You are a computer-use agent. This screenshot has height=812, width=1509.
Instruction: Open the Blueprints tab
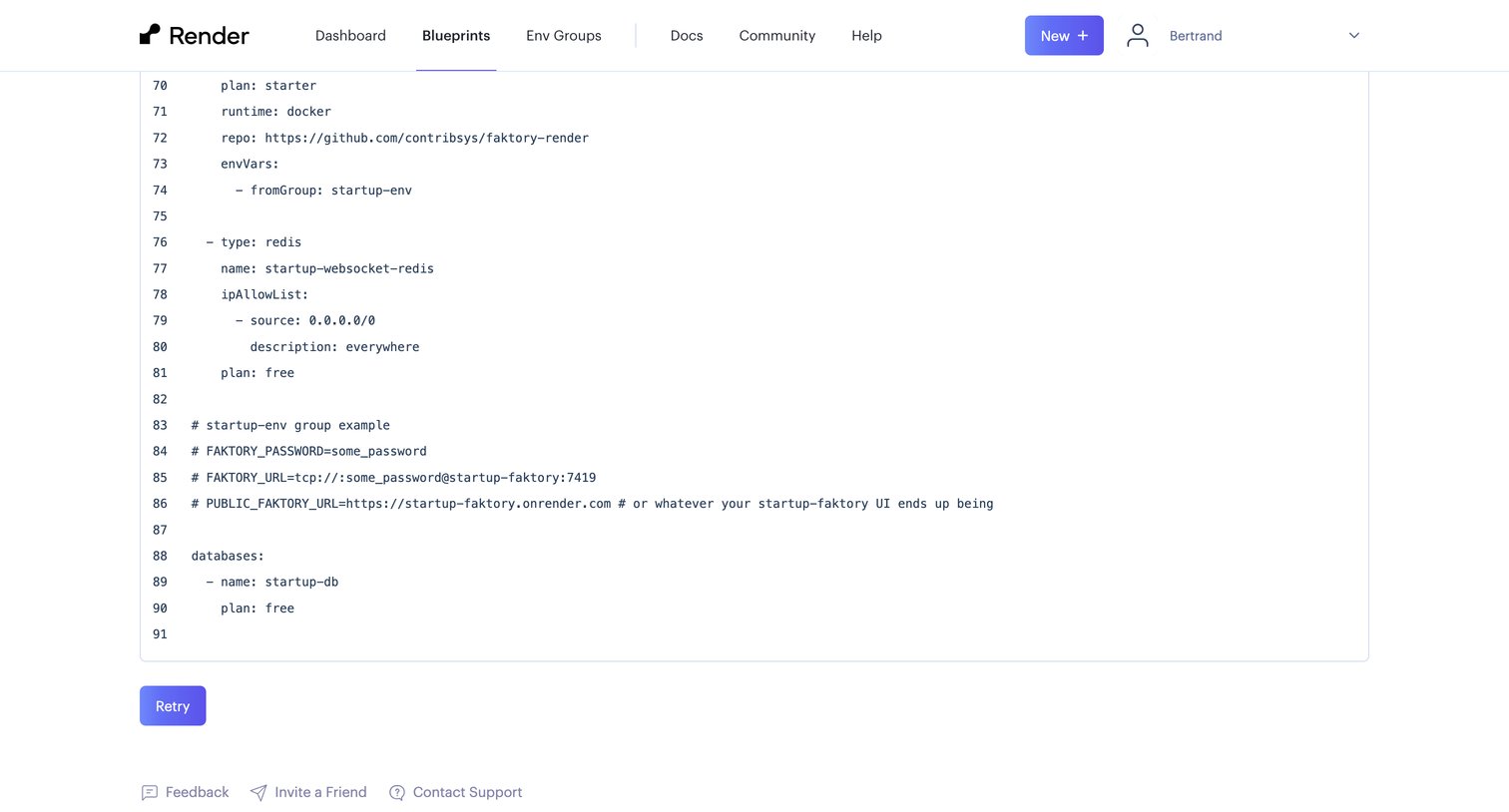pos(456,35)
